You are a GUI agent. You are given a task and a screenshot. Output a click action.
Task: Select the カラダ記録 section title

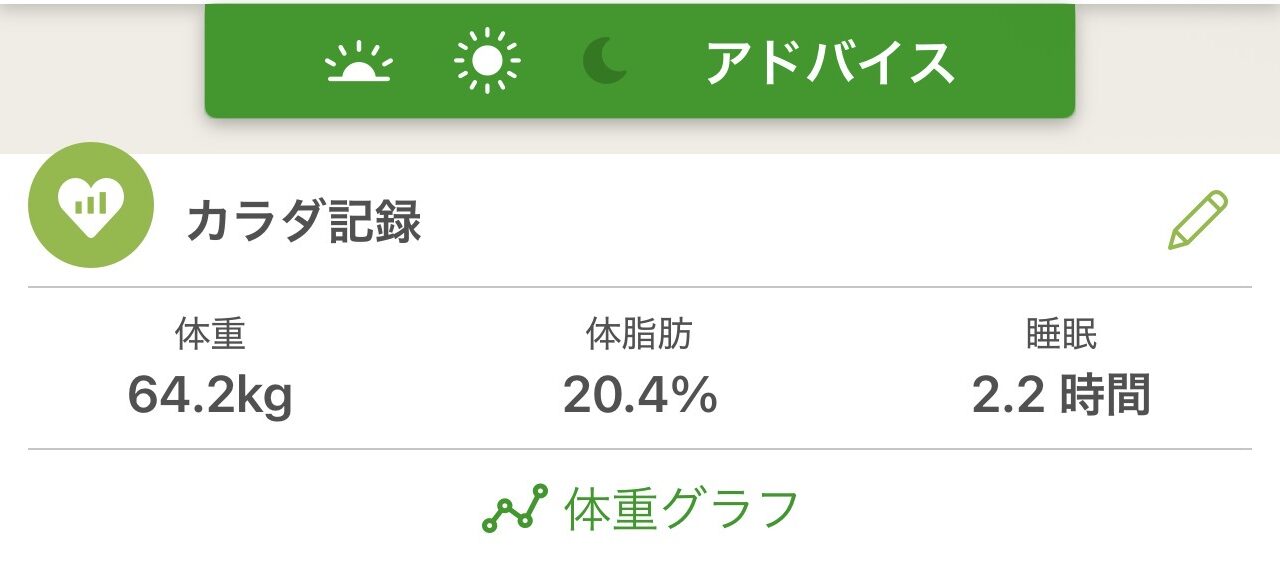click(x=304, y=222)
